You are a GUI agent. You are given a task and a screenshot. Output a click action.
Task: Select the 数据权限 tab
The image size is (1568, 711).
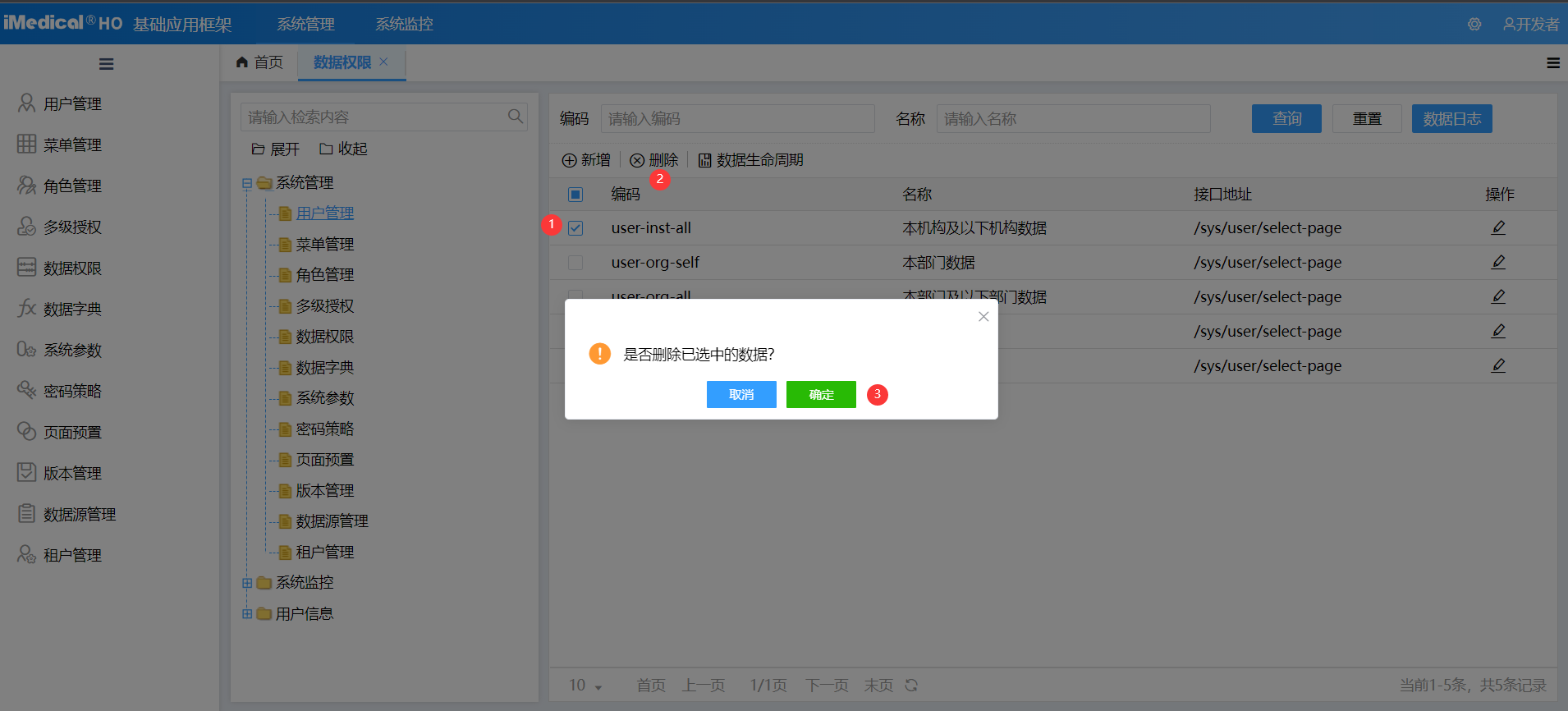click(342, 62)
